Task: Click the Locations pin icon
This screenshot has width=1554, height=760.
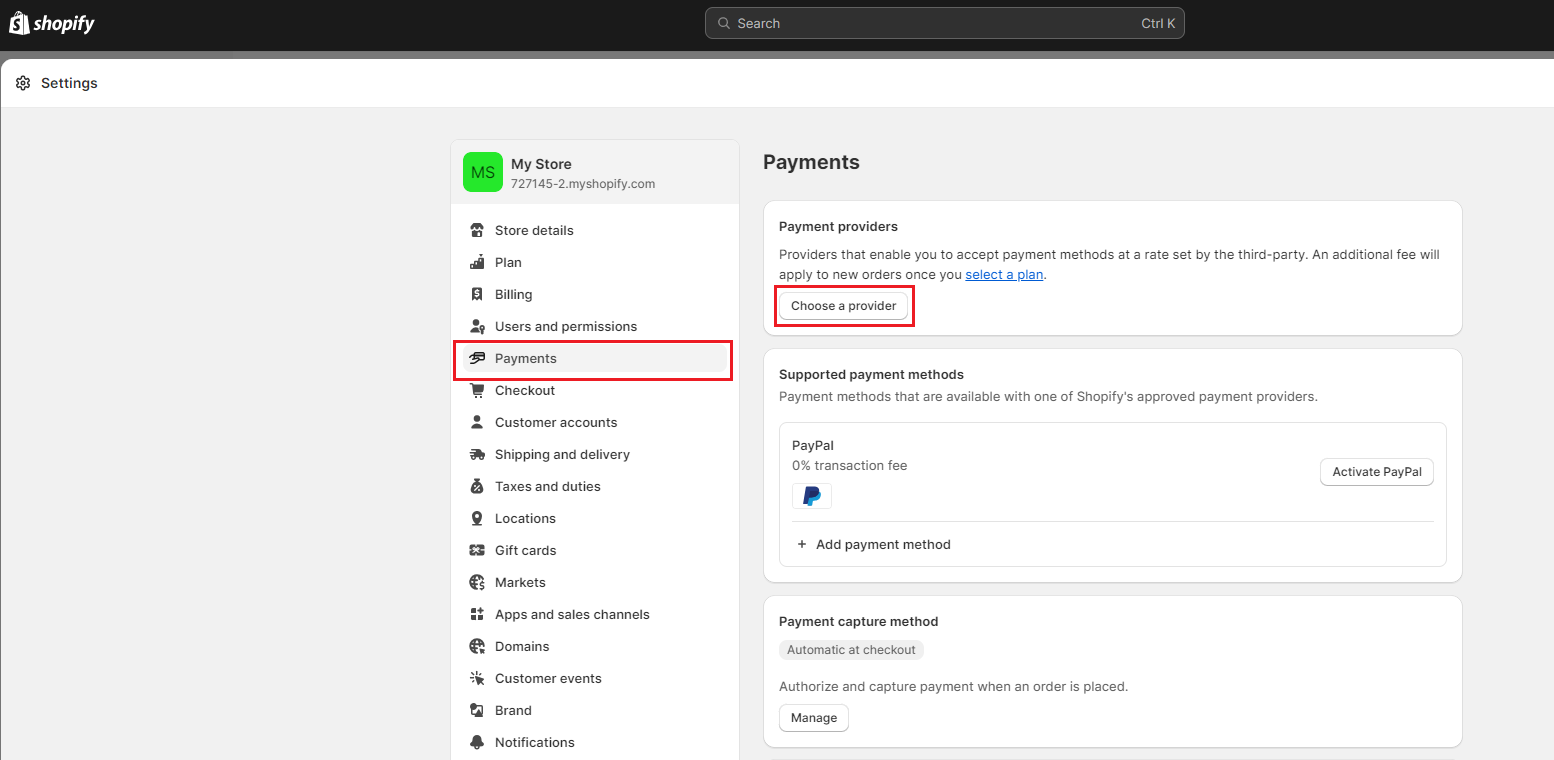Action: (x=477, y=518)
